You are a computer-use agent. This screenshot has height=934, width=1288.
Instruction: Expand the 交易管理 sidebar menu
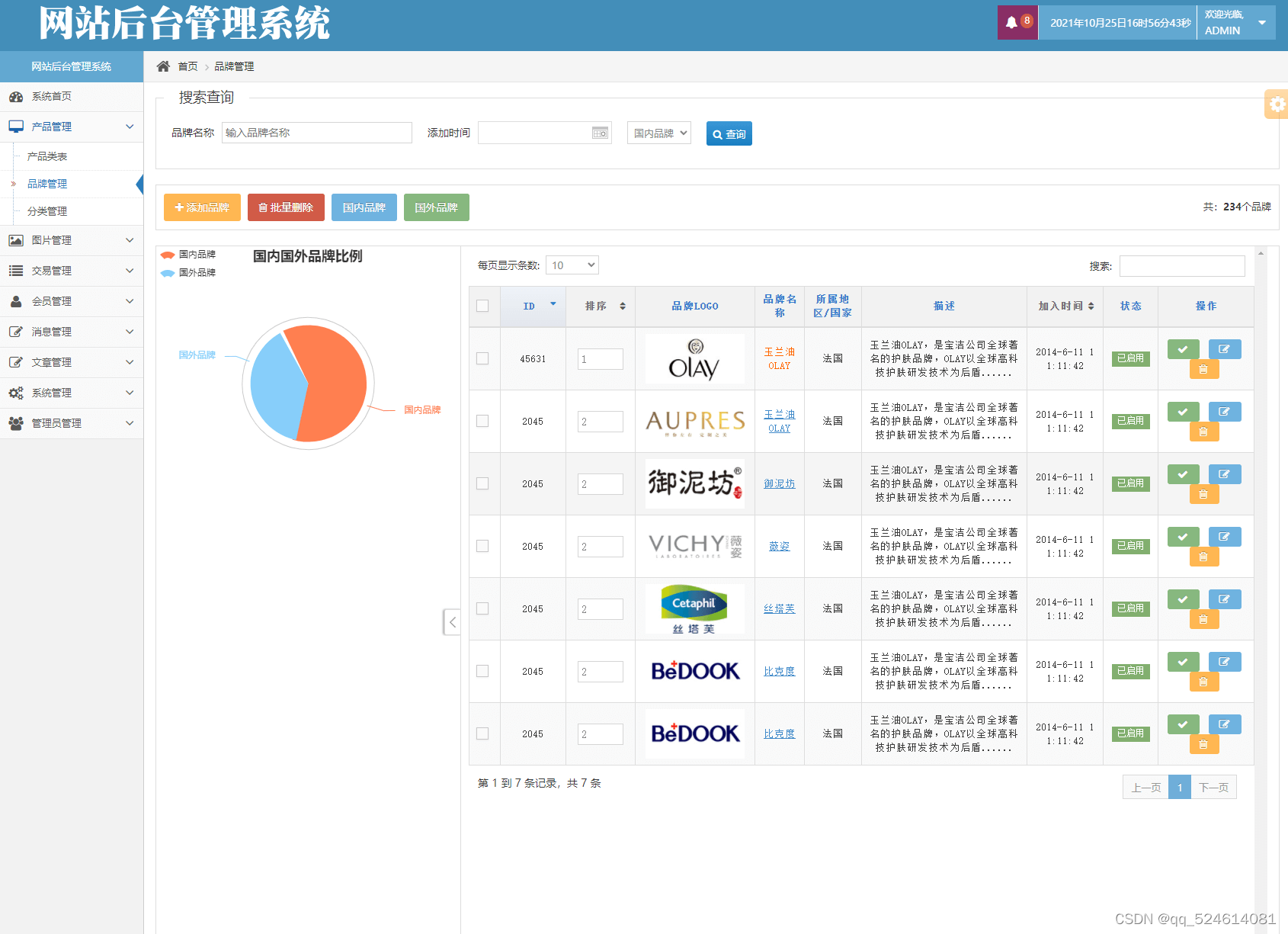[x=72, y=271]
